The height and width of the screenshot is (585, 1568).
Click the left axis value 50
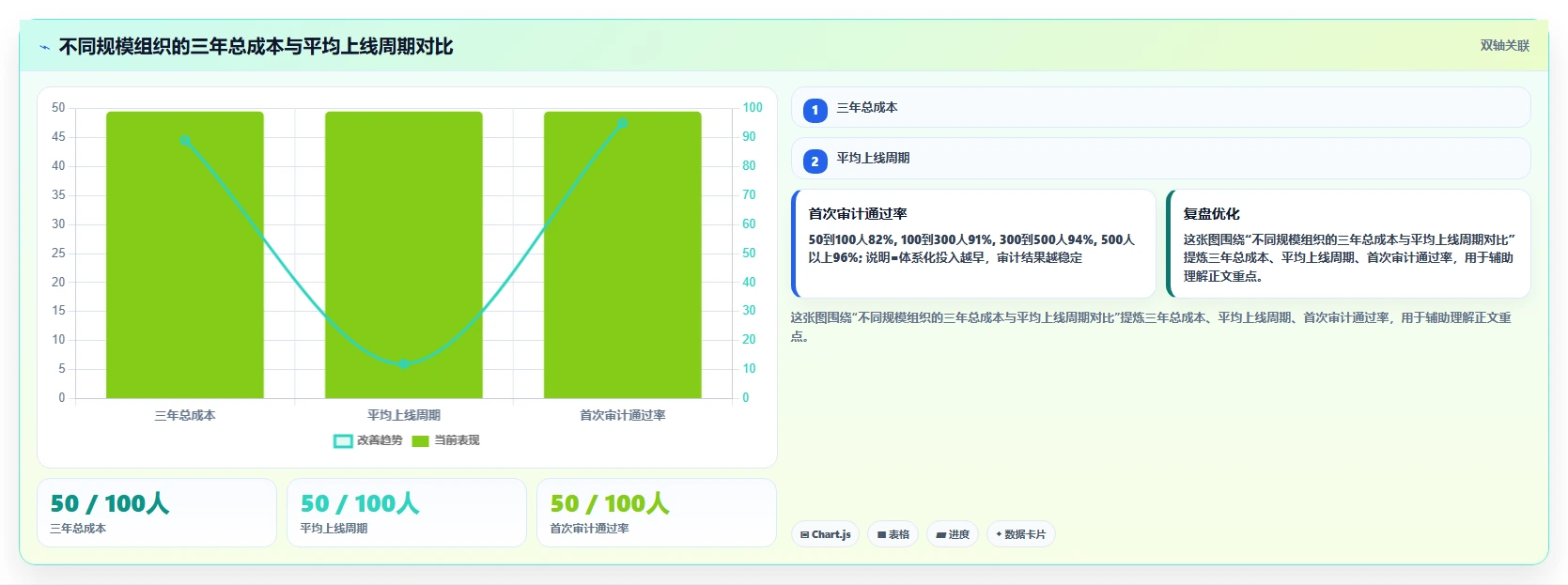[58, 108]
